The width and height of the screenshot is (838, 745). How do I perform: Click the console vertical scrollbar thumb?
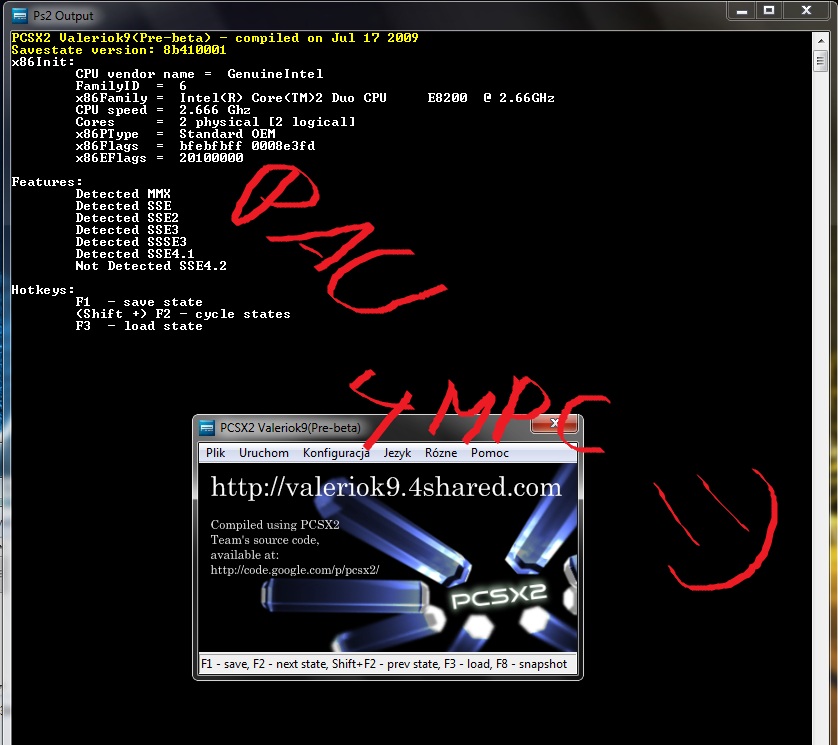[820, 61]
